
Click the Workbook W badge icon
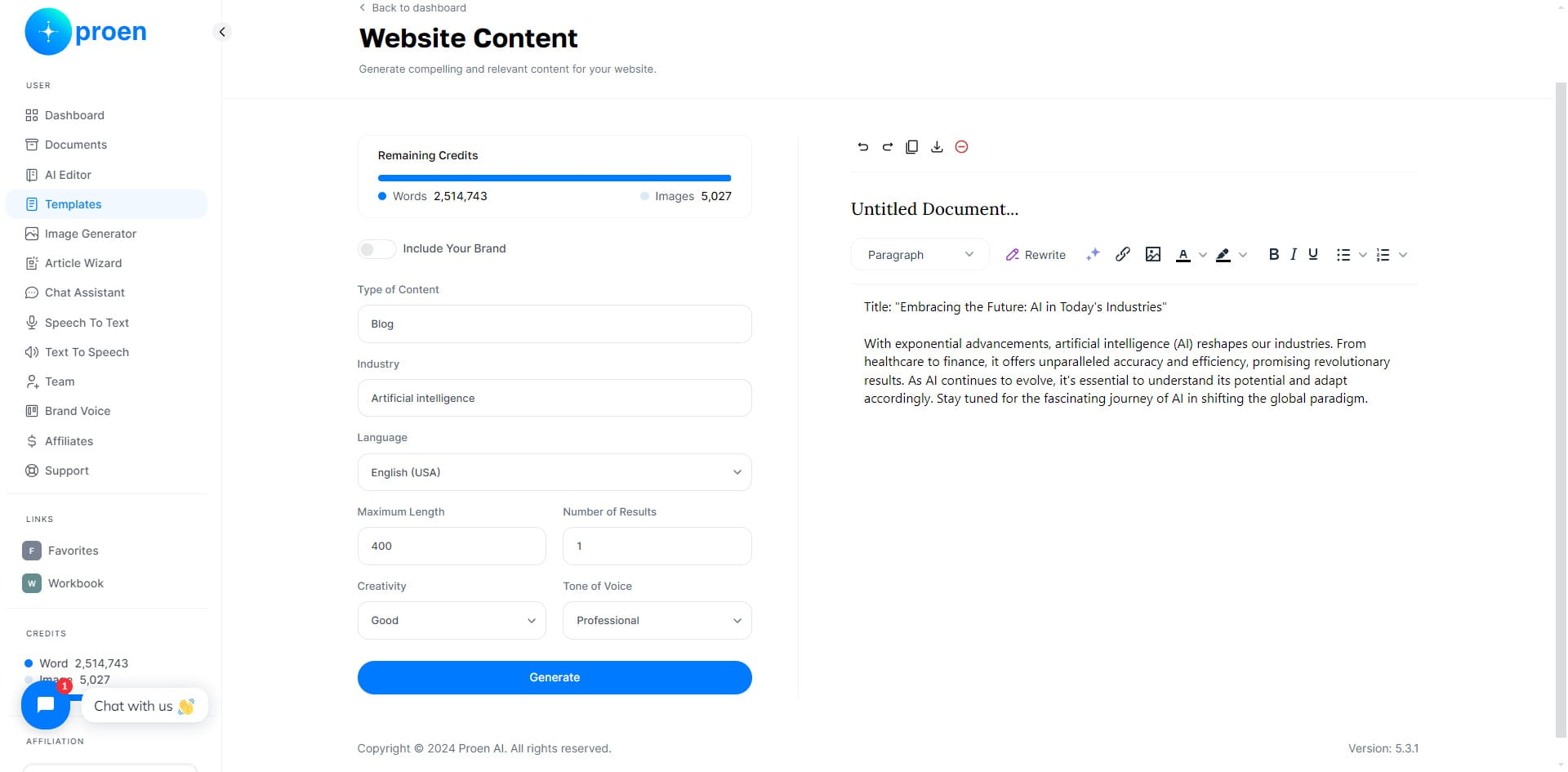[32, 583]
